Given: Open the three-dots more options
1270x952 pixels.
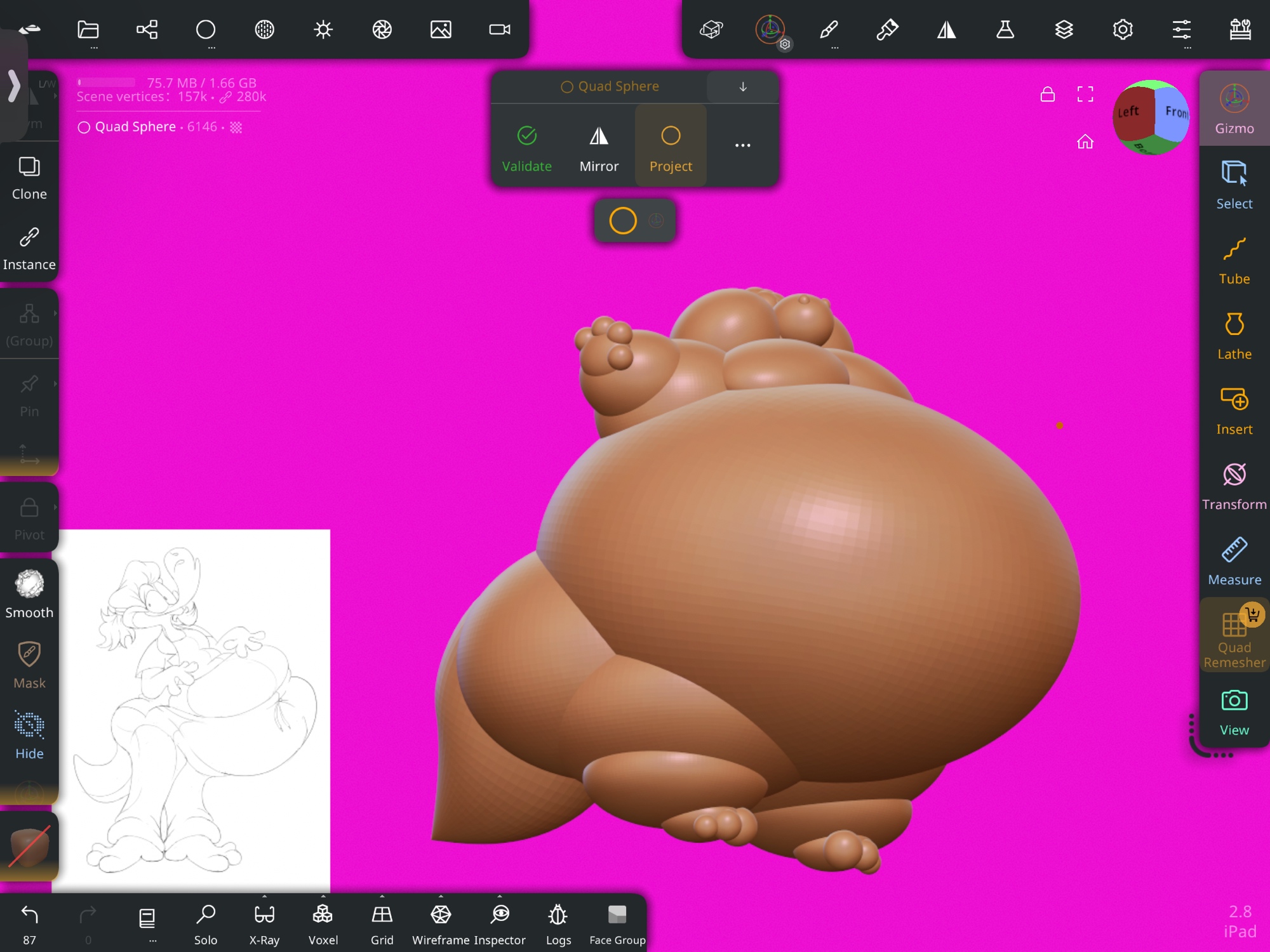Looking at the screenshot, I should 742,146.
